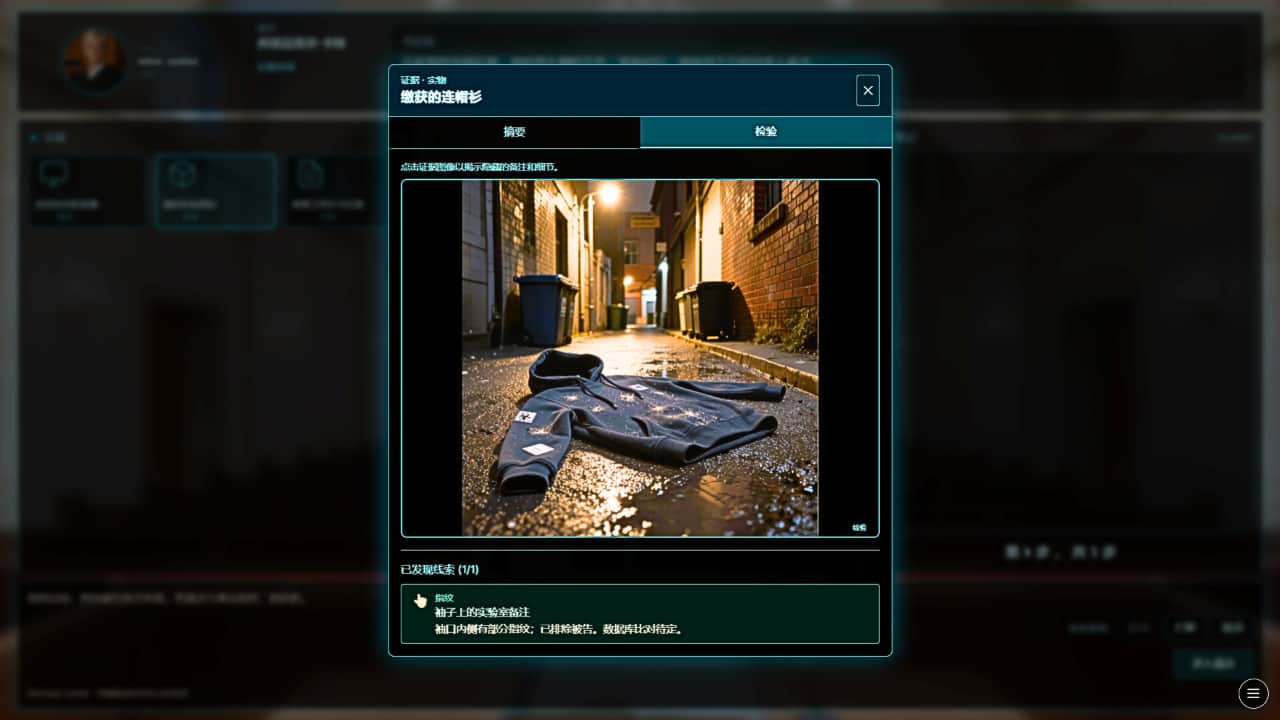Viewport: 1280px width, 720px height.
Task: Select the highlighted cube icon evidence card
Action: 215,190
